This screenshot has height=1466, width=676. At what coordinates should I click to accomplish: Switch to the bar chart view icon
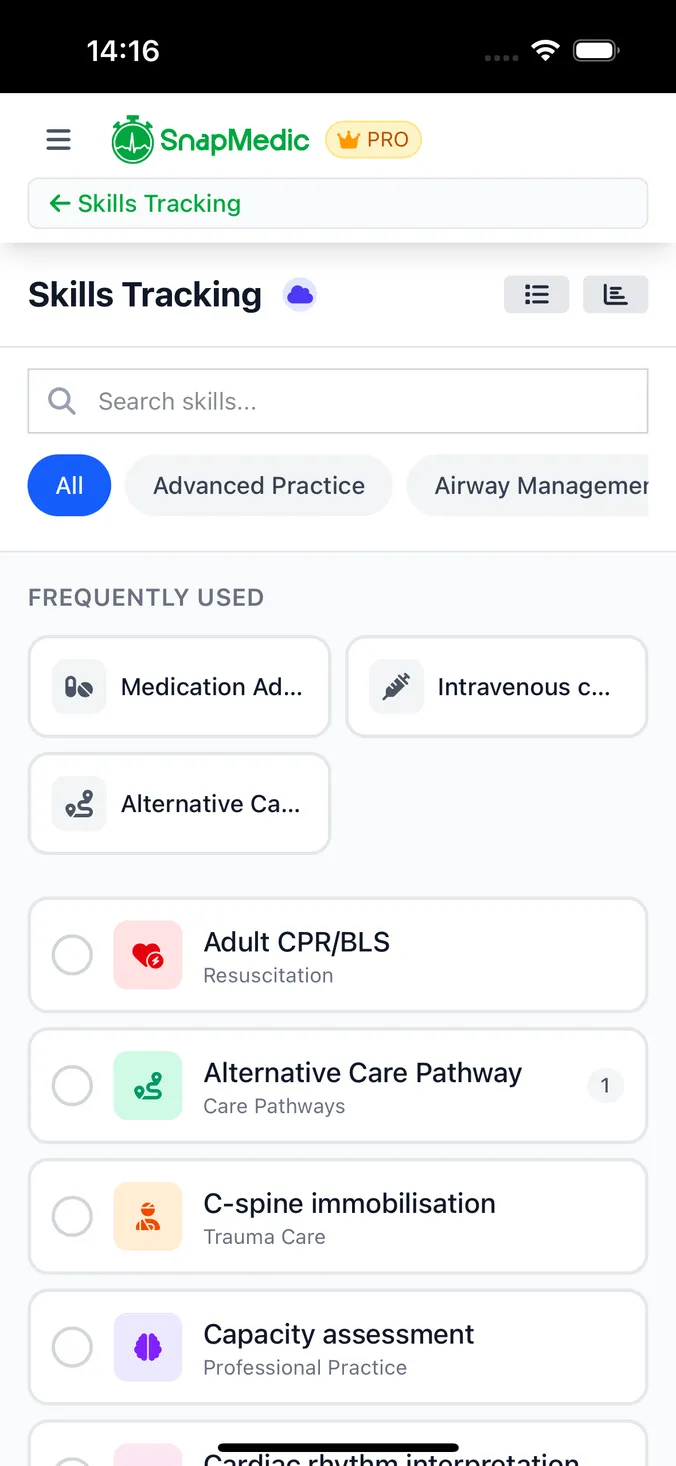coord(615,294)
